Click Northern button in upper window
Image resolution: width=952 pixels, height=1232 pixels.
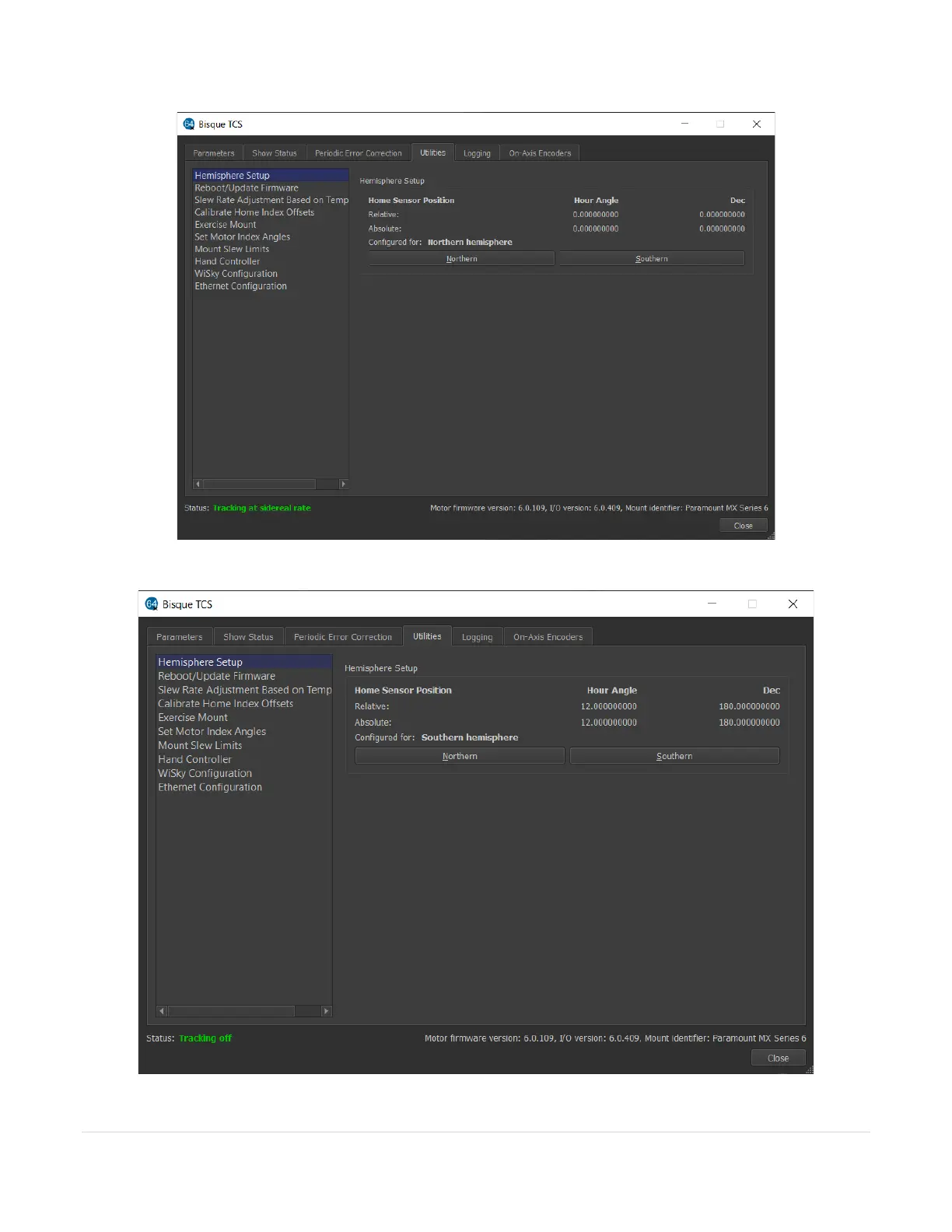click(x=461, y=259)
